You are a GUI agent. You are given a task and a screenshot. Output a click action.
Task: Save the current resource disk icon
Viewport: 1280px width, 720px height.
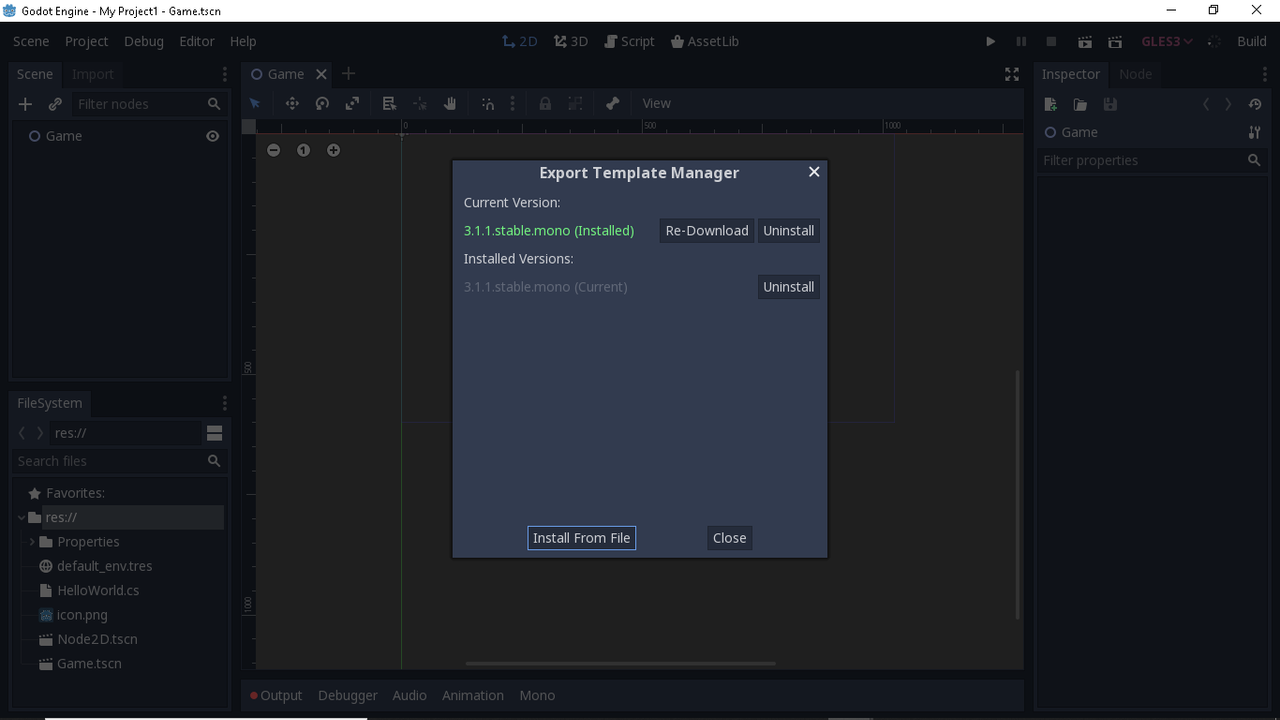1110,104
